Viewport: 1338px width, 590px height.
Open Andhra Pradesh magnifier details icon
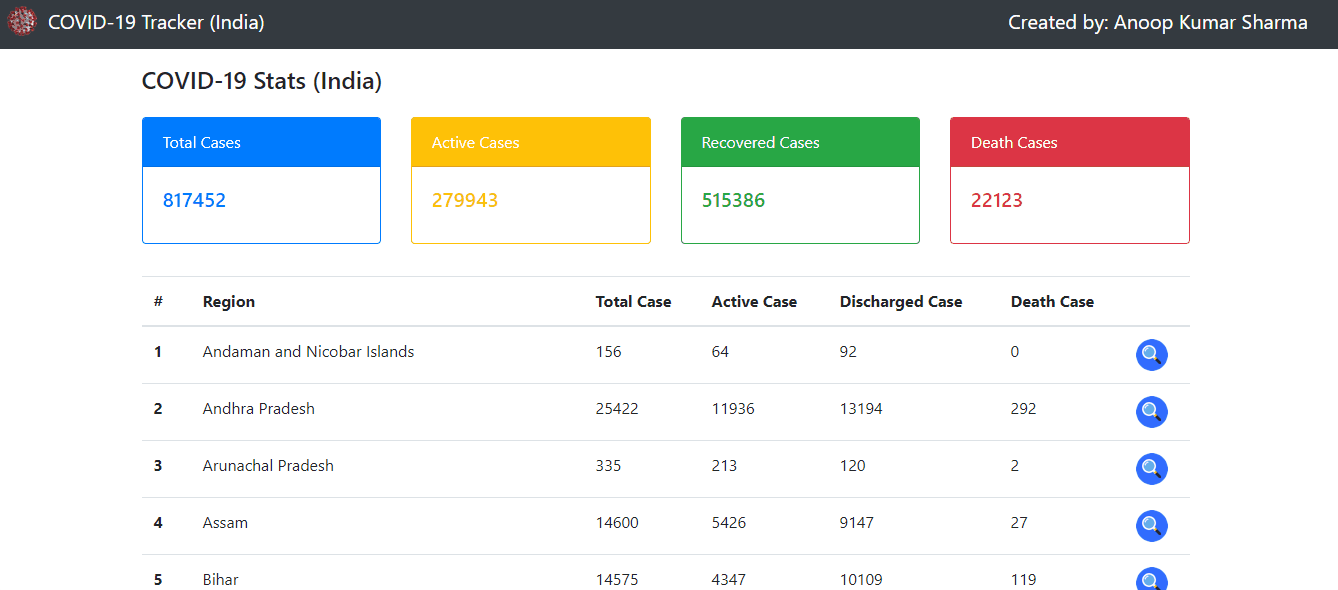(1152, 412)
